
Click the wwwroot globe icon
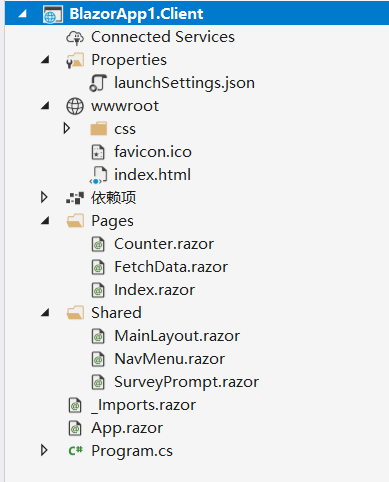[x=75, y=106]
